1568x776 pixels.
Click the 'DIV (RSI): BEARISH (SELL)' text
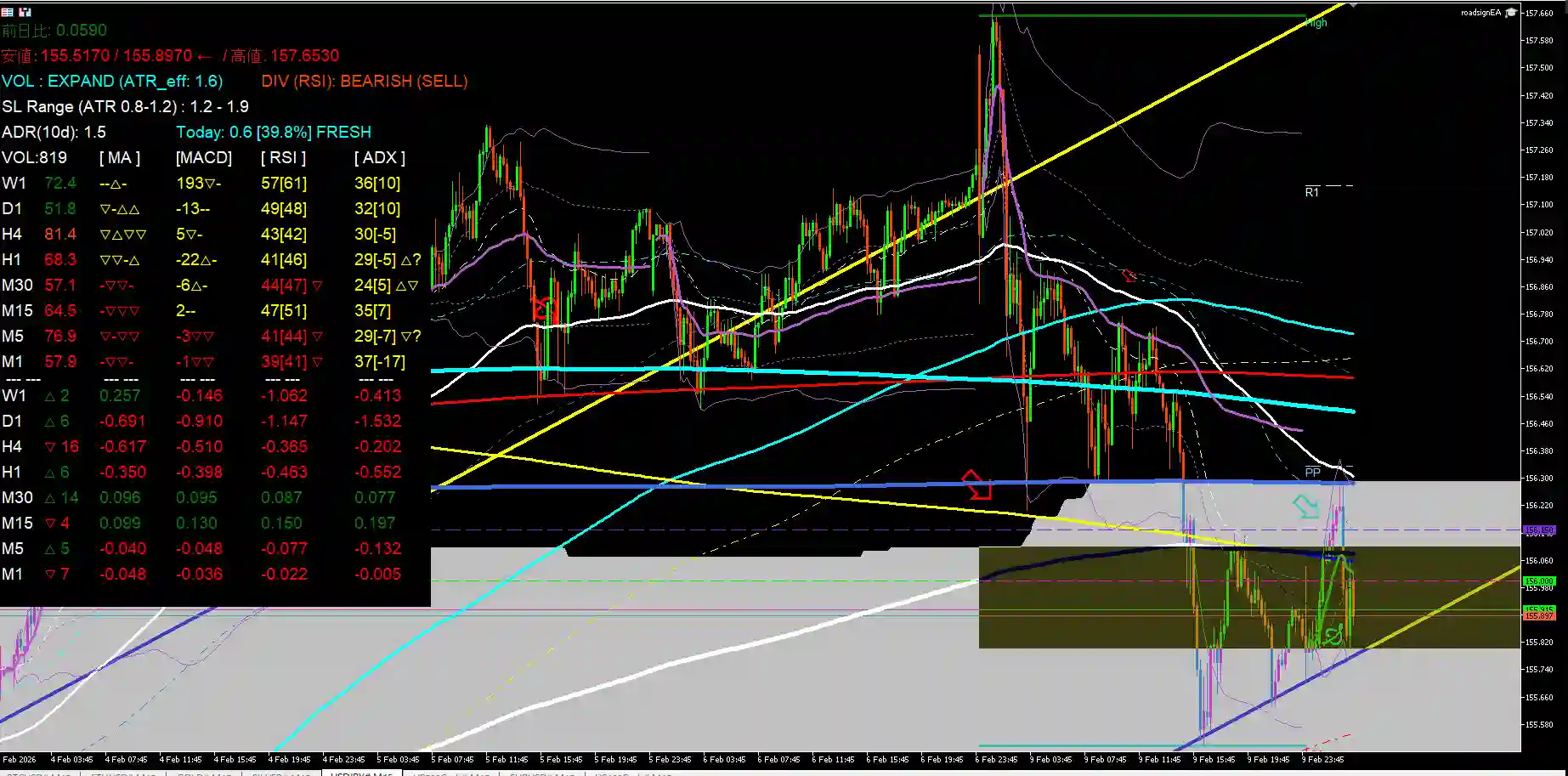(364, 81)
